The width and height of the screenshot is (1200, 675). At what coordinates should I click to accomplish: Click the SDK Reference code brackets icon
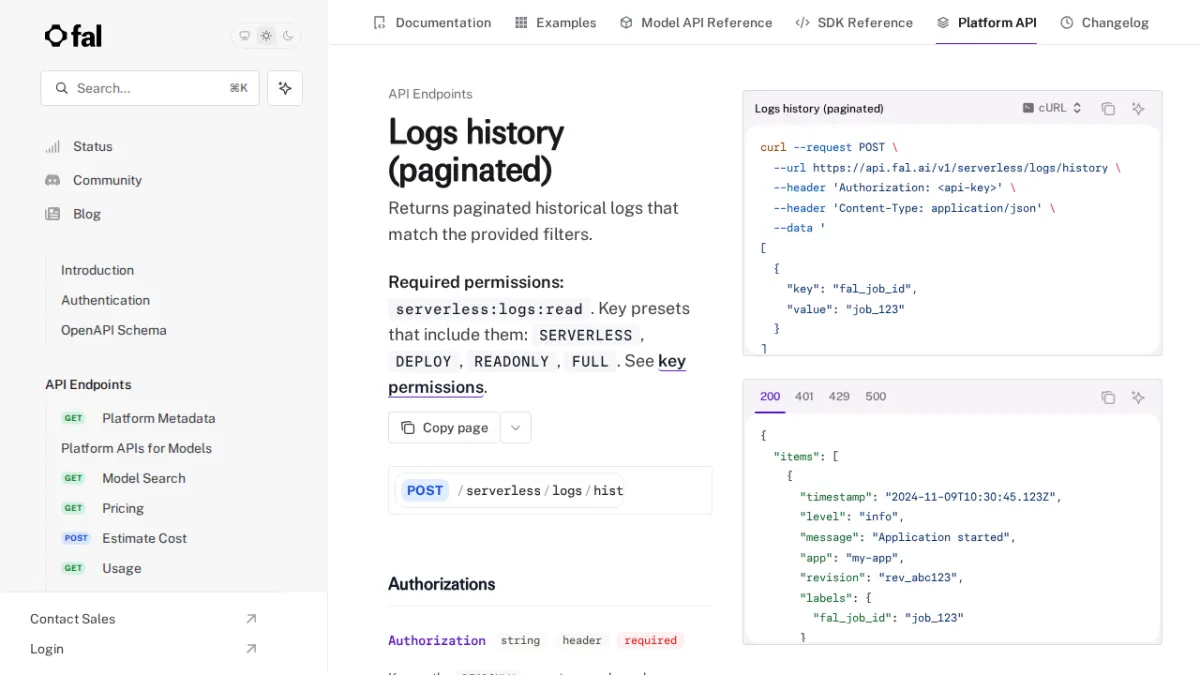(x=802, y=22)
